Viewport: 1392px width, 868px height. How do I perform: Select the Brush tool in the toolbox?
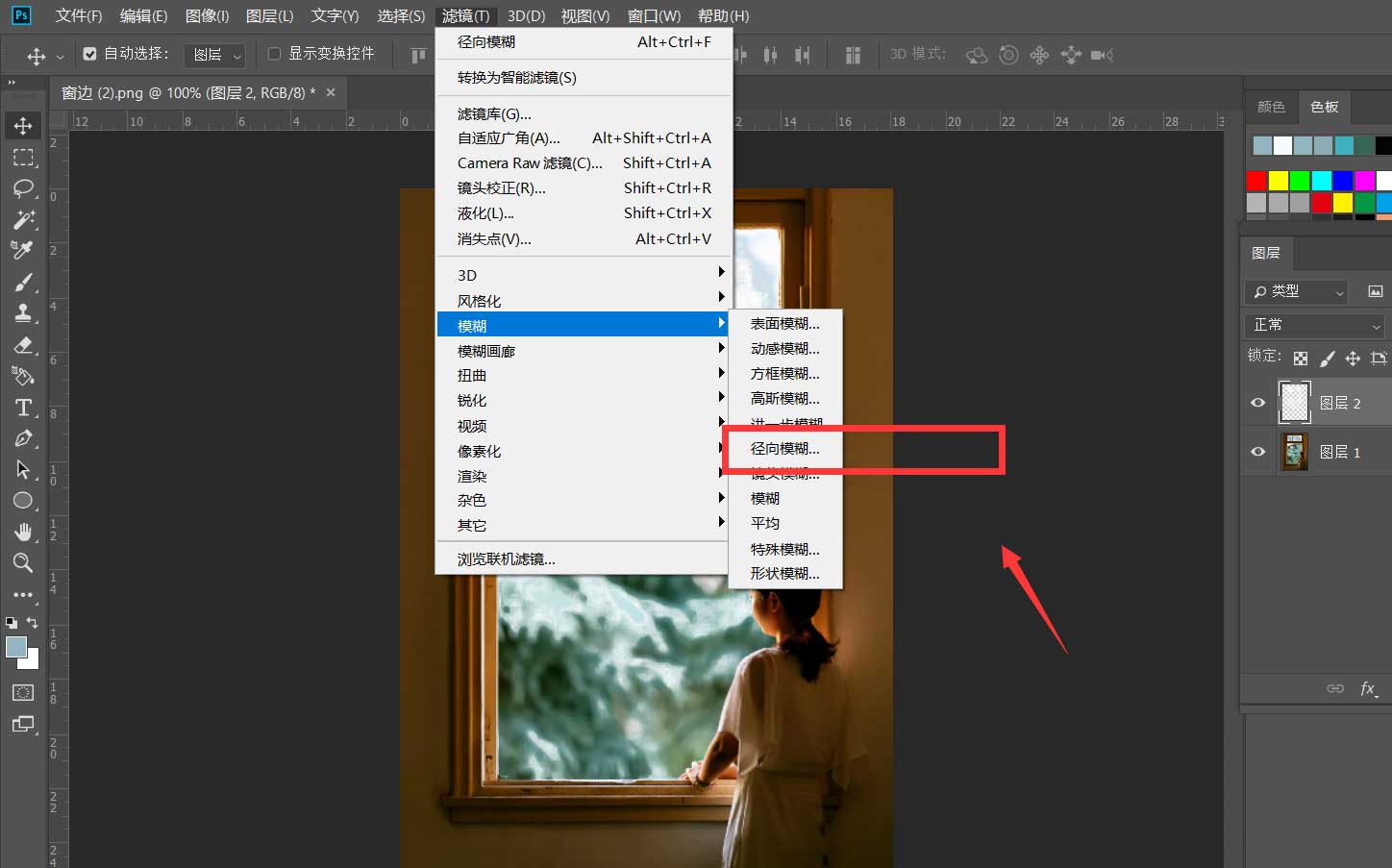coord(23,282)
